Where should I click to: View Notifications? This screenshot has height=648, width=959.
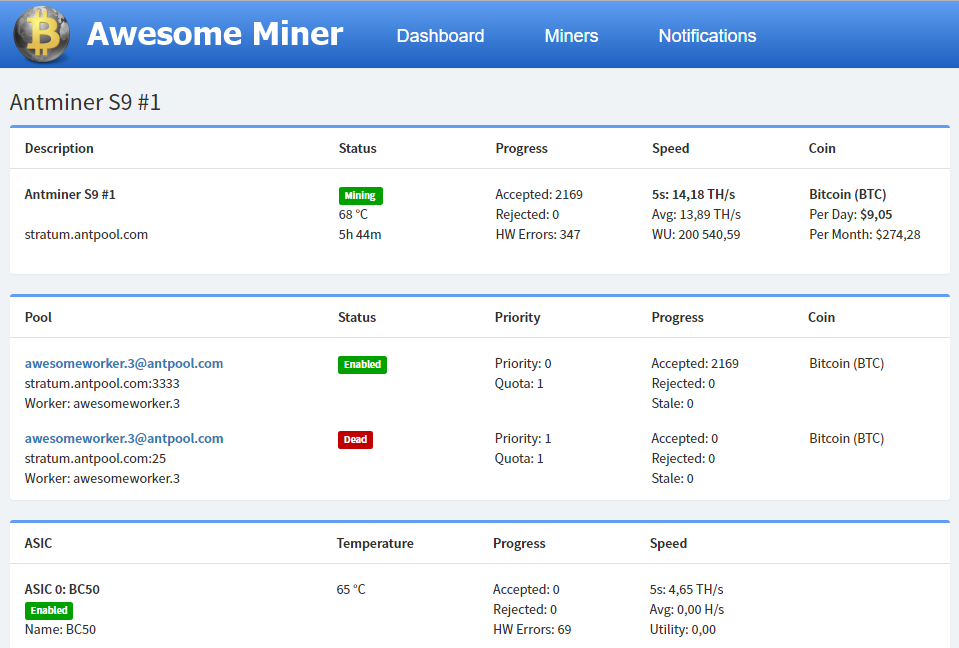(x=707, y=36)
